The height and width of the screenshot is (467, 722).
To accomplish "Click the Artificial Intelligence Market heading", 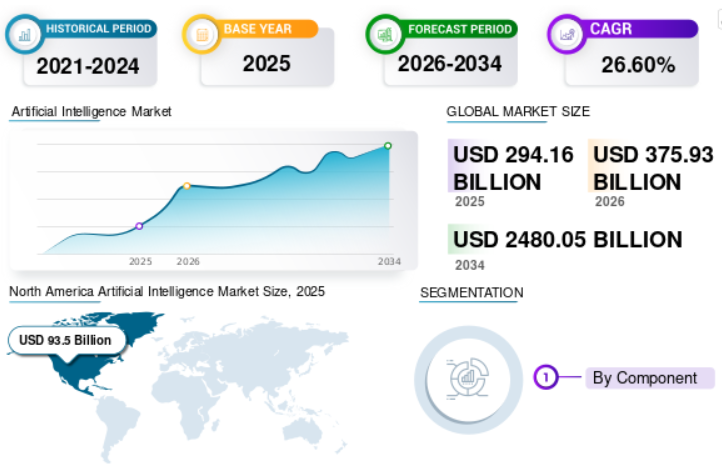I will click(91, 111).
